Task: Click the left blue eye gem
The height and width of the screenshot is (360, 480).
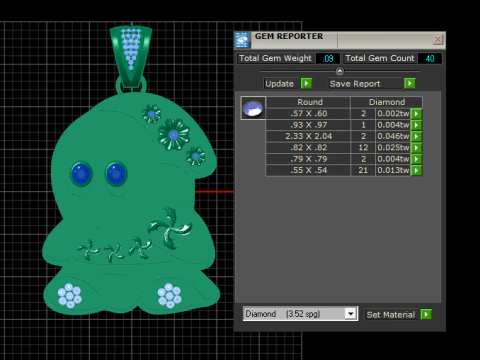Action: 81,174
